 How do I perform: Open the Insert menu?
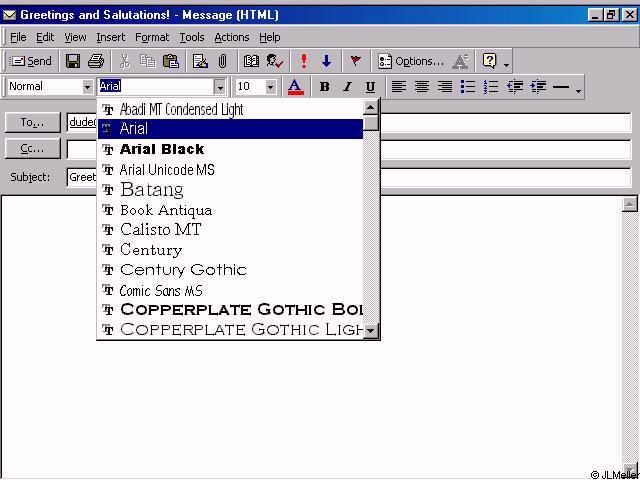click(111, 38)
